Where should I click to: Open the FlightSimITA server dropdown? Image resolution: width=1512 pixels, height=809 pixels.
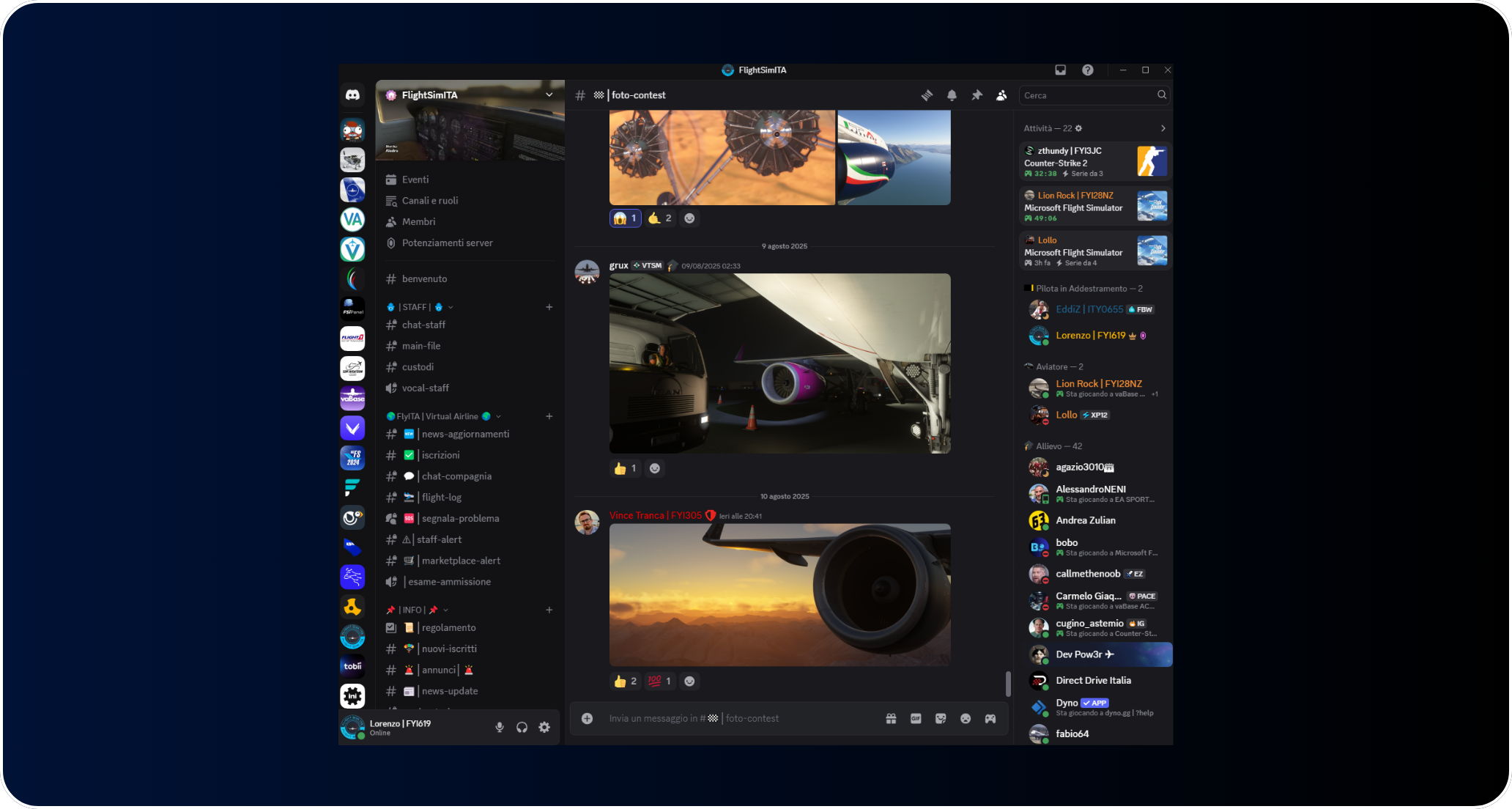[x=549, y=95]
